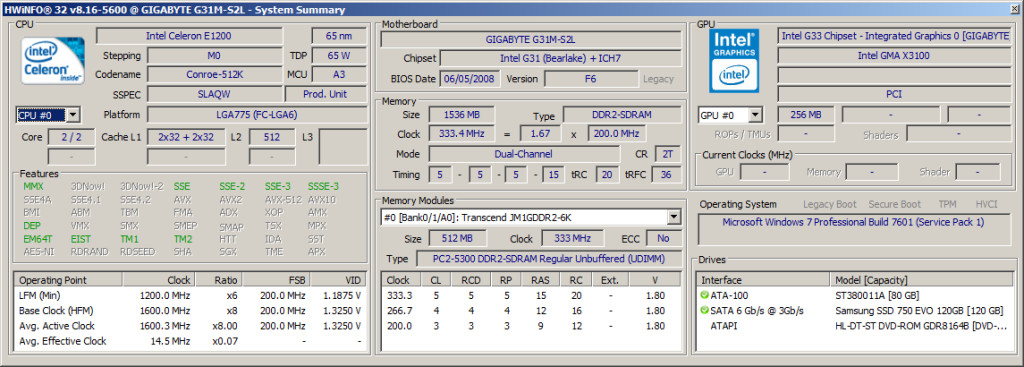Click the TPM status label
The width and height of the screenshot is (1024, 367).
[947, 204]
